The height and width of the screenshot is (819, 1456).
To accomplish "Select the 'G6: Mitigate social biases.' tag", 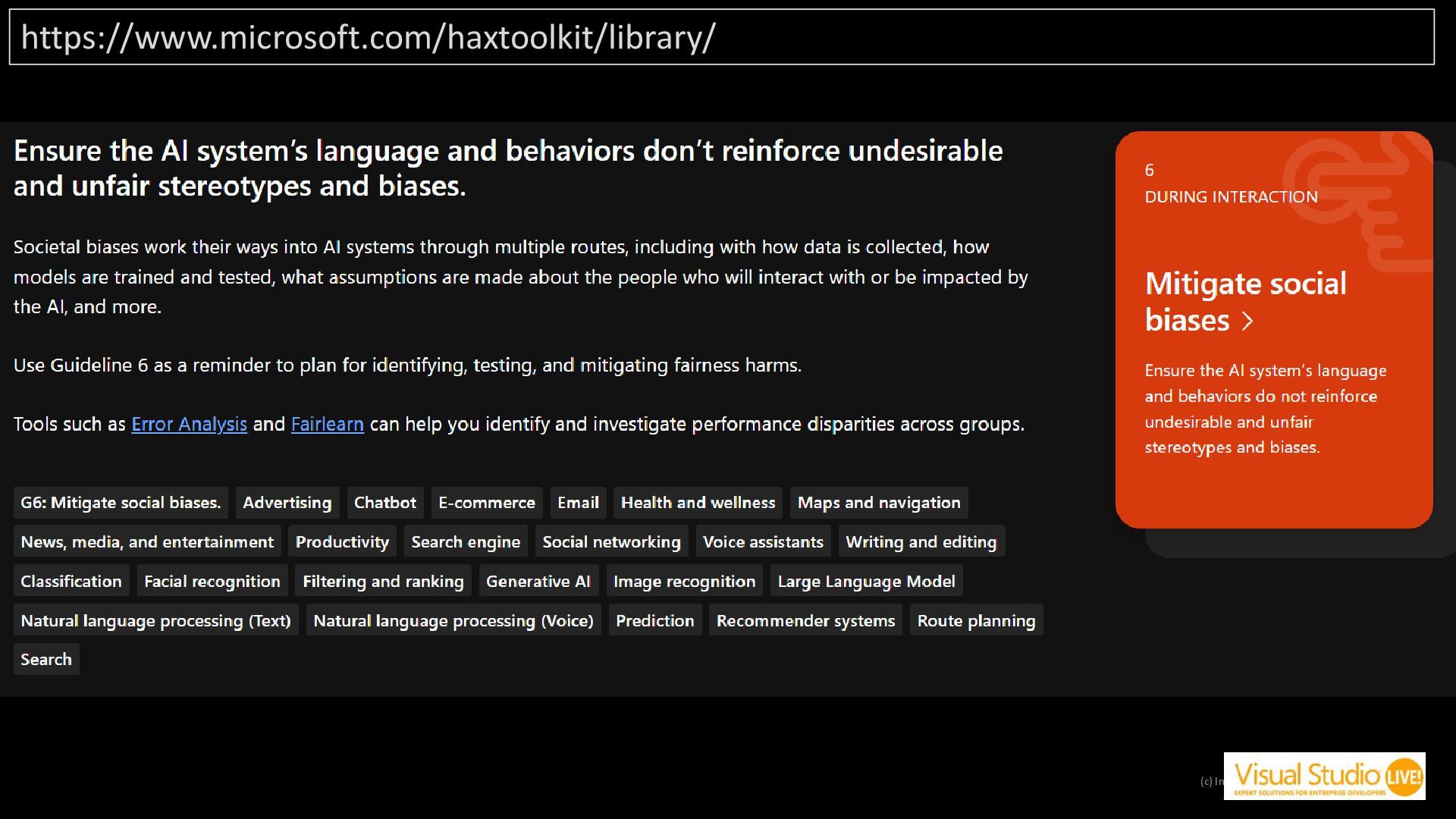I will coord(121,503).
